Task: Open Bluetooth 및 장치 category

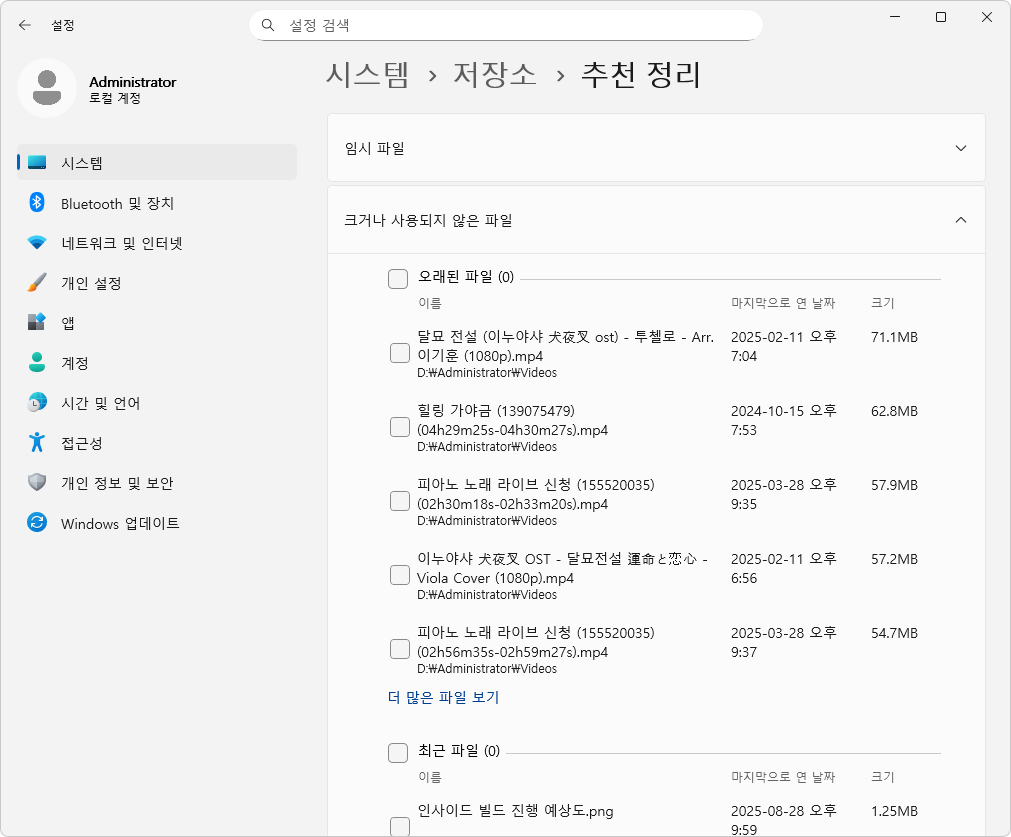Action: coord(157,203)
